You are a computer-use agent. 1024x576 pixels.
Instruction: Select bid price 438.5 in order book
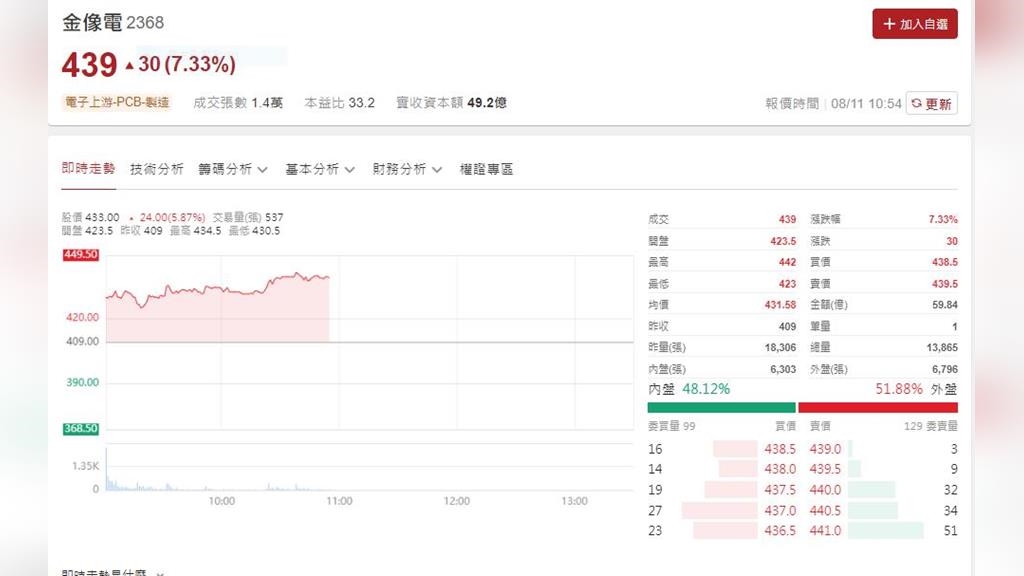click(x=780, y=449)
